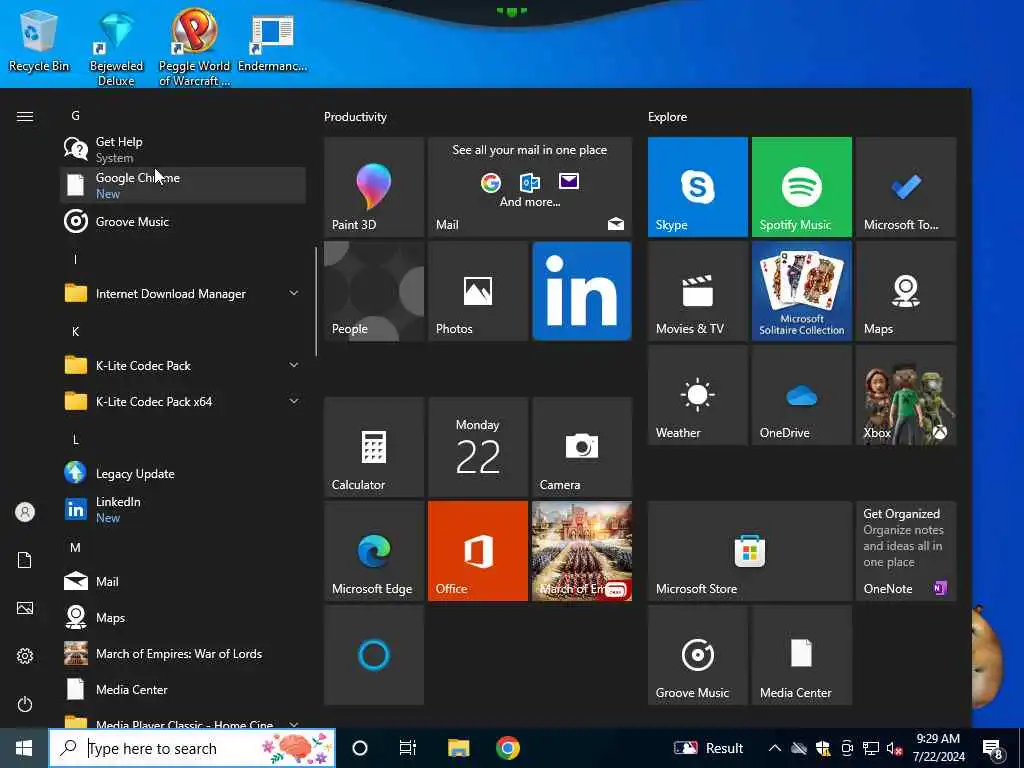Open the notification center icon
The height and width of the screenshot is (768, 1024).
pyautogui.click(x=993, y=749)
